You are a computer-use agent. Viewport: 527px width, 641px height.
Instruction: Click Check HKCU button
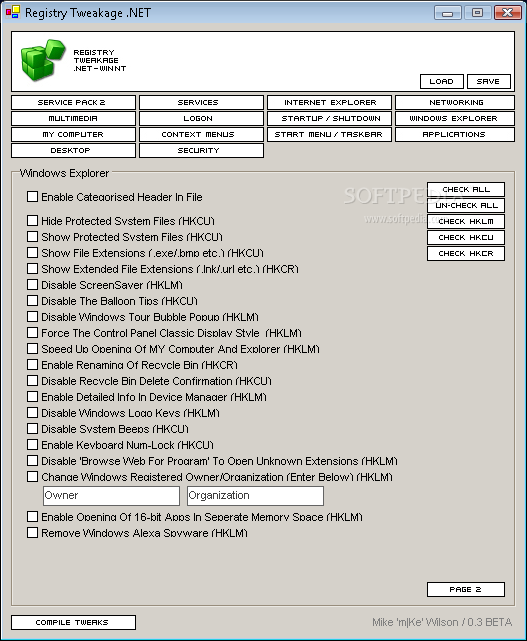(x=466, y=237)
